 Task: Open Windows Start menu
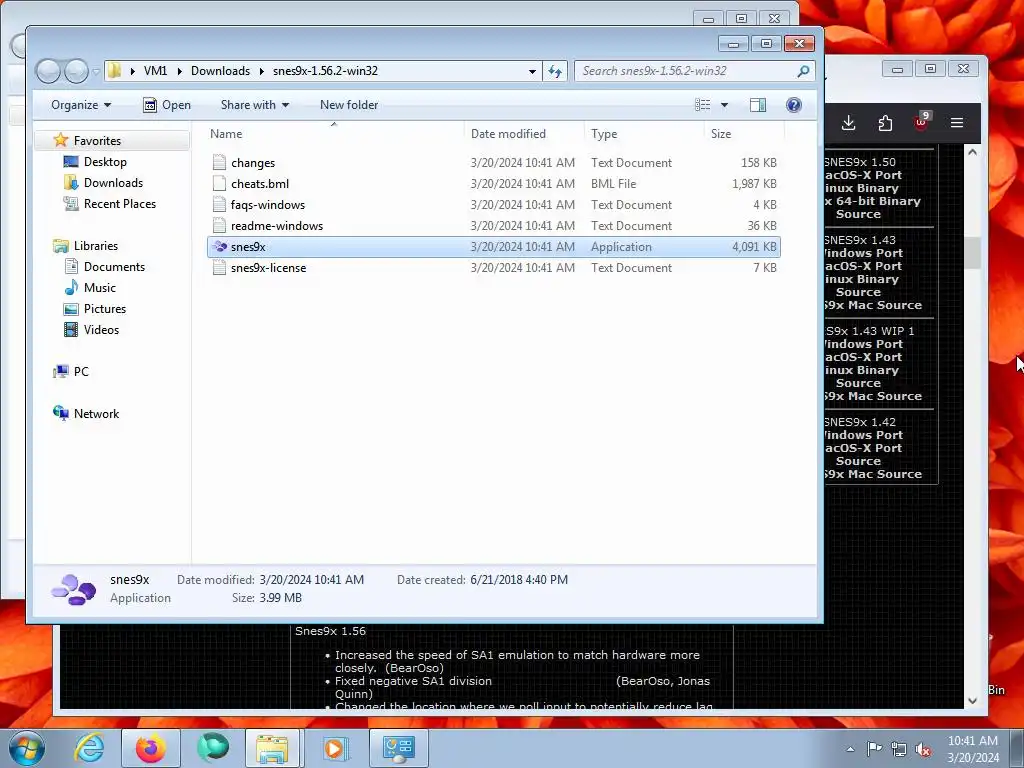click(x=26, y=748)
